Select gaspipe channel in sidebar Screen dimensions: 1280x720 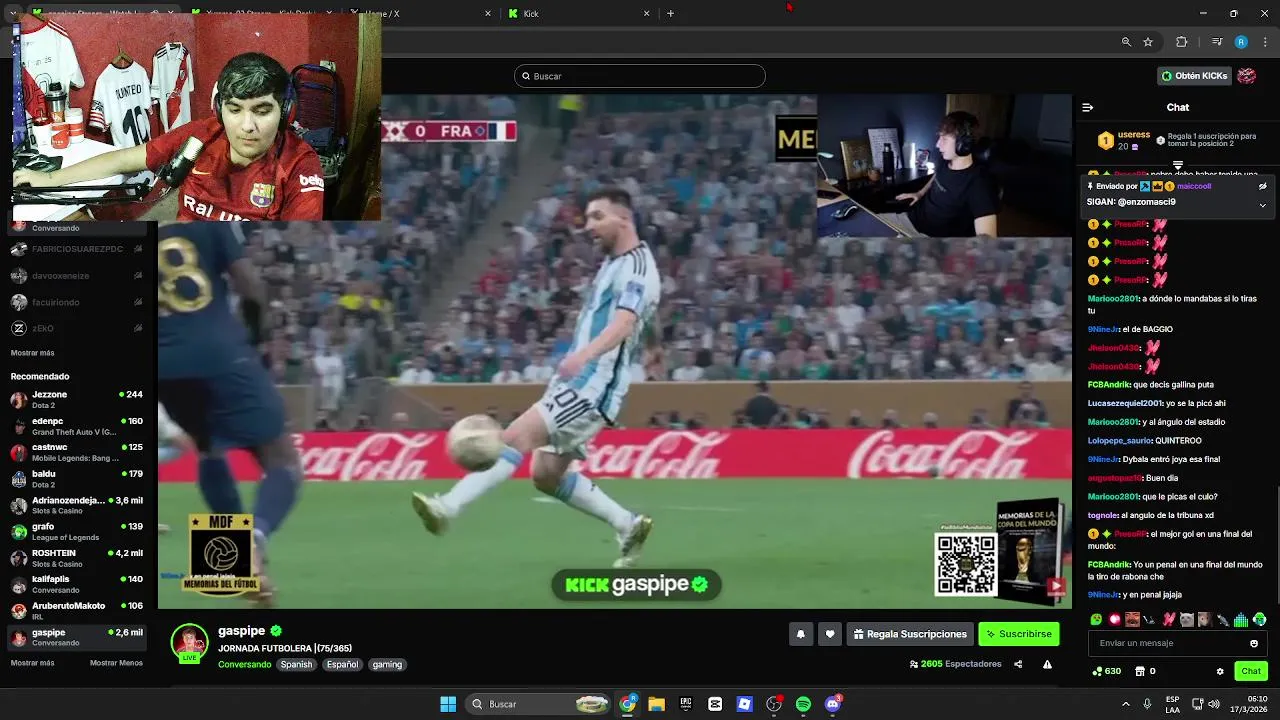click(x=77, y=637)
